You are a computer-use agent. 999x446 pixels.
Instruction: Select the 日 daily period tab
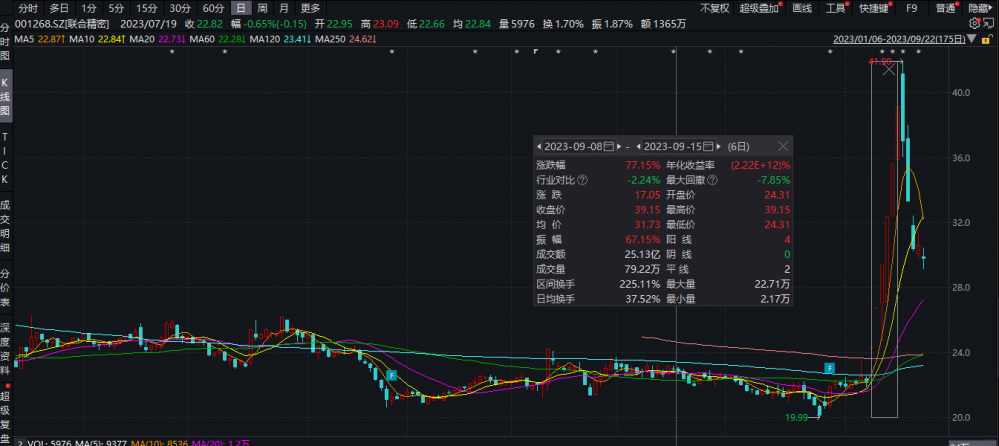pyautogui.click(x=240, y=8)
